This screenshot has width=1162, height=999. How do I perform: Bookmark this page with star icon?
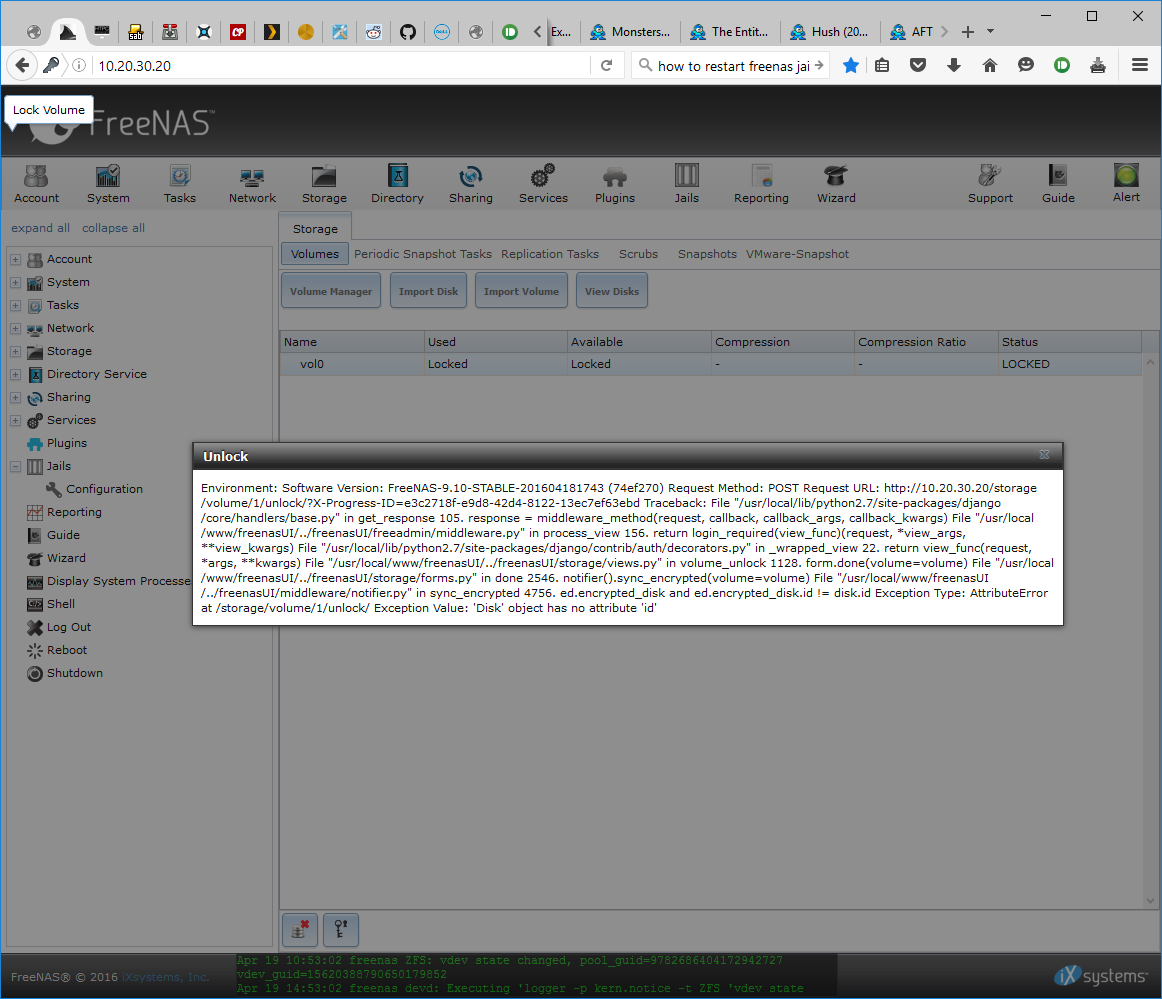pos(851,65)
